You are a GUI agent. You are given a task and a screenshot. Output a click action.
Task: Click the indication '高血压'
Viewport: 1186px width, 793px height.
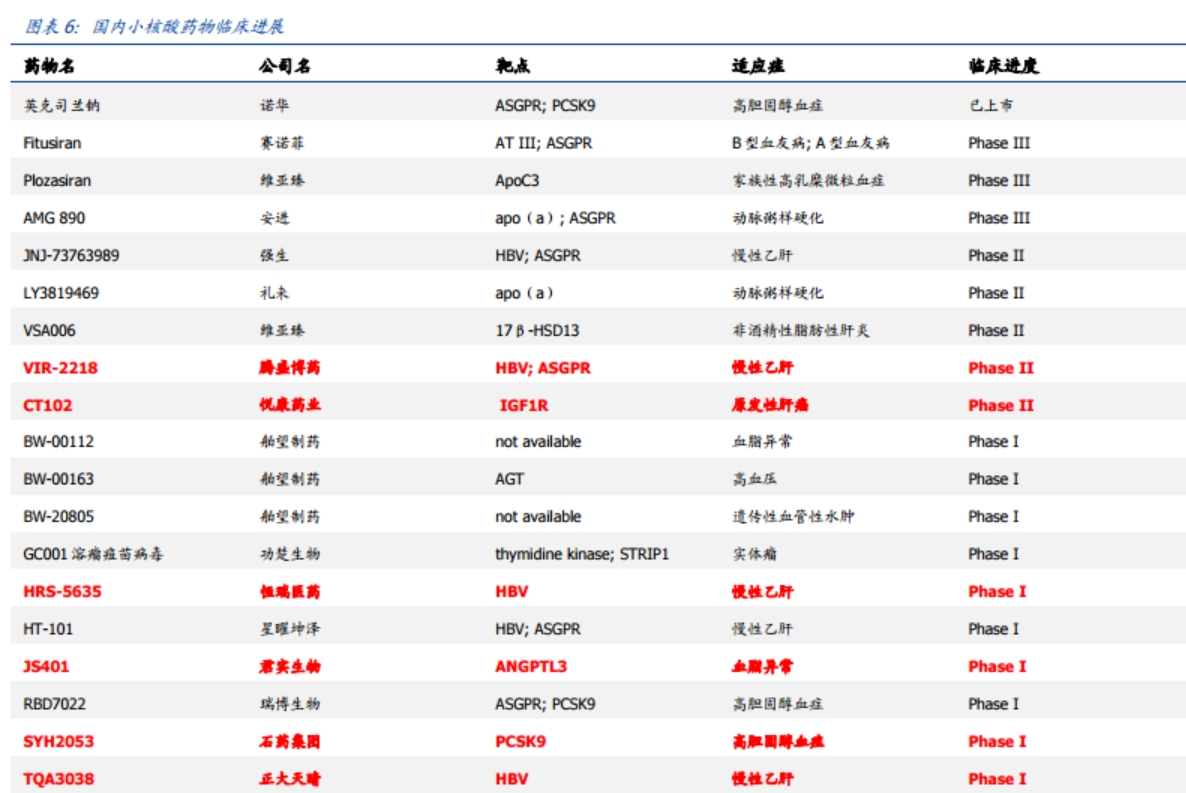[x=754, y=479]
